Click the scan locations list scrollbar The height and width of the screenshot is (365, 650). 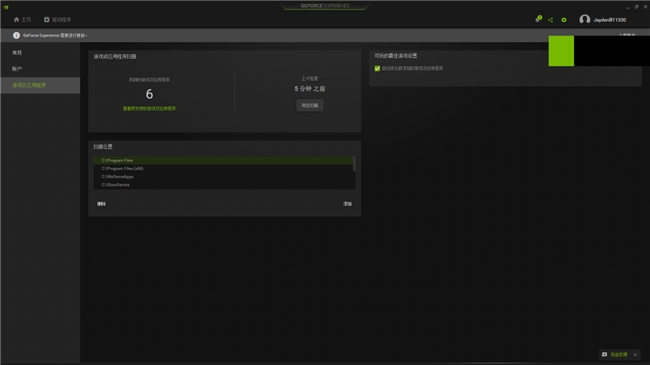(x=354, y=164)
